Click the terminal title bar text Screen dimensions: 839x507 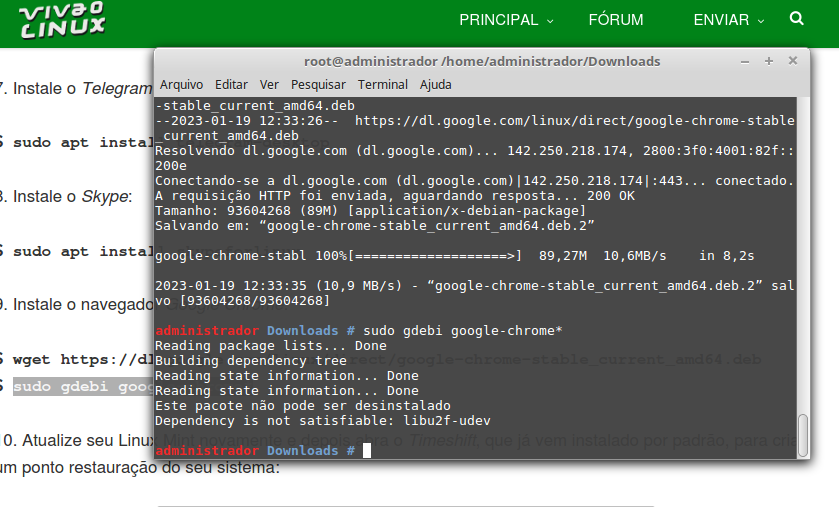[x=482, y=62]
